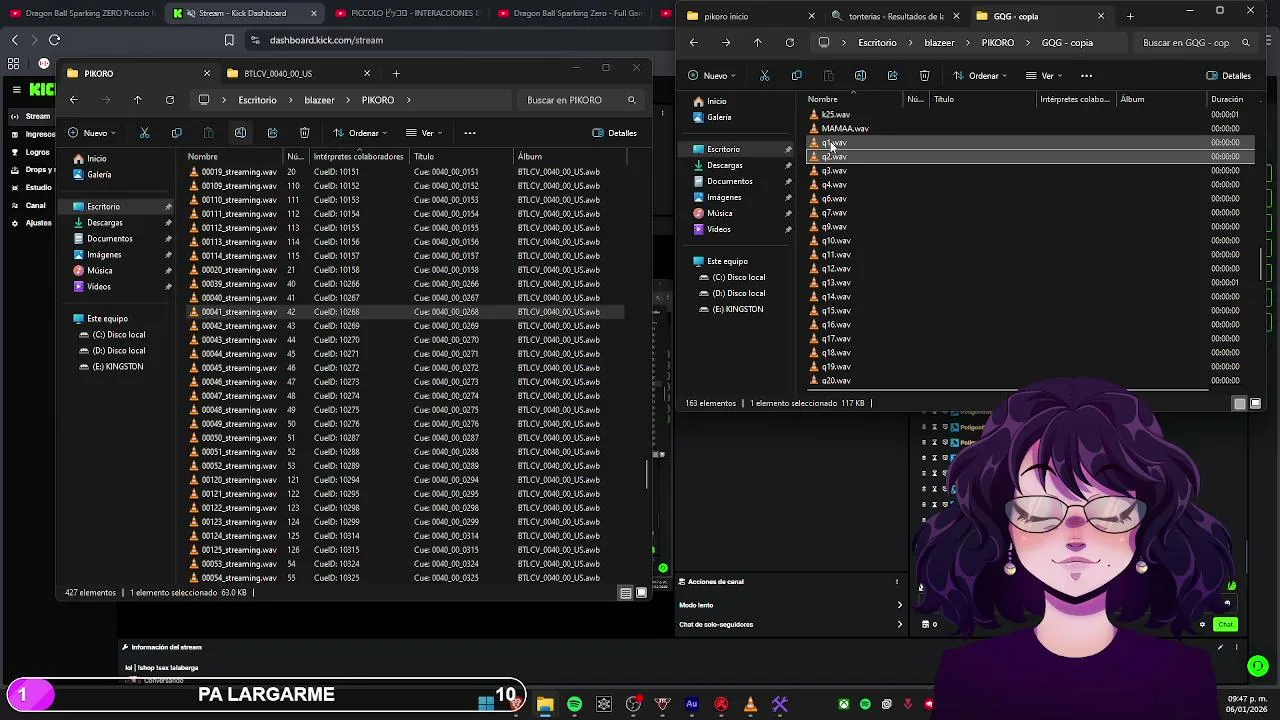This screenshot has height=720, width=1280.
Task: Toggle Detalles pane in GQG - copia window
Action: pyautogui.click(x=1228, y=76)
